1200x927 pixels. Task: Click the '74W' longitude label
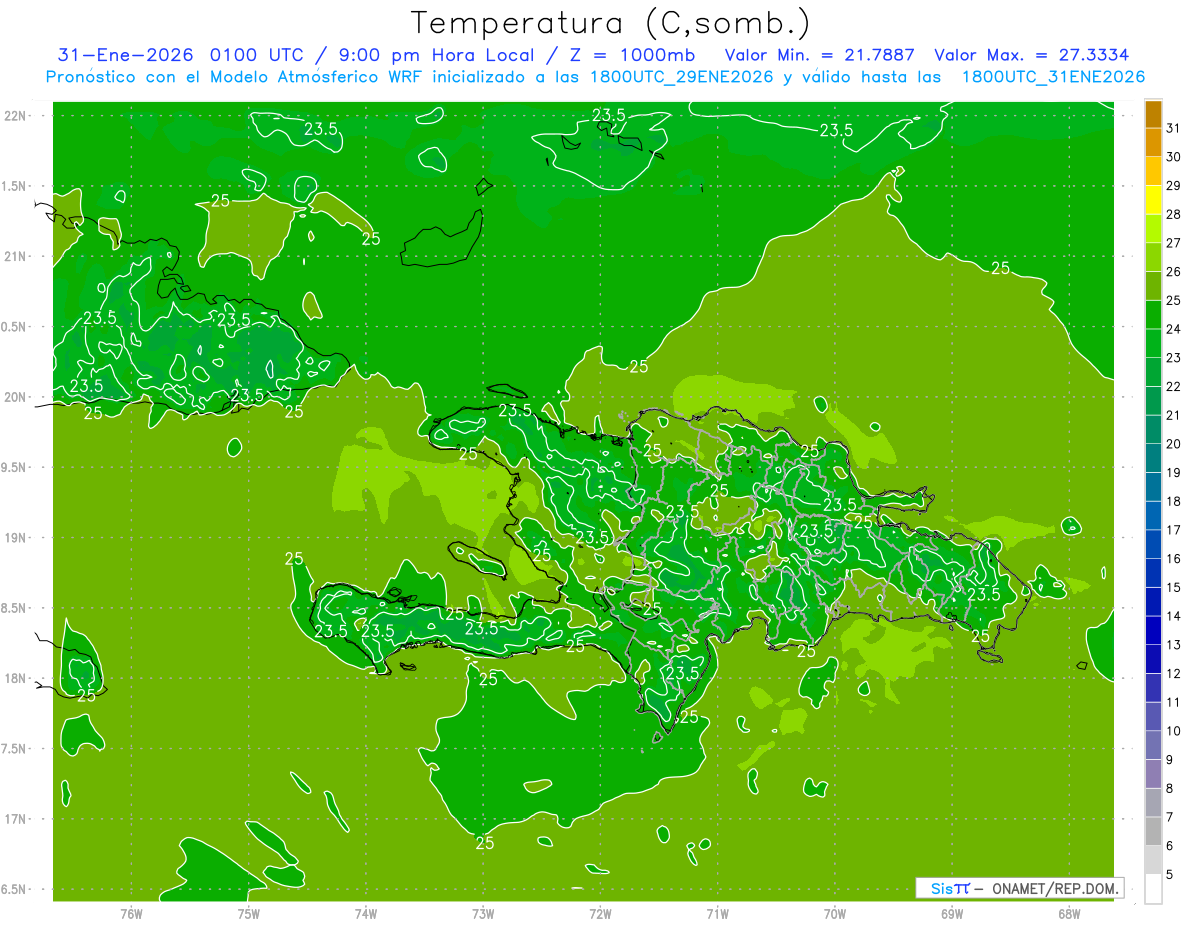pyautogui.click(x=366, y=914)
